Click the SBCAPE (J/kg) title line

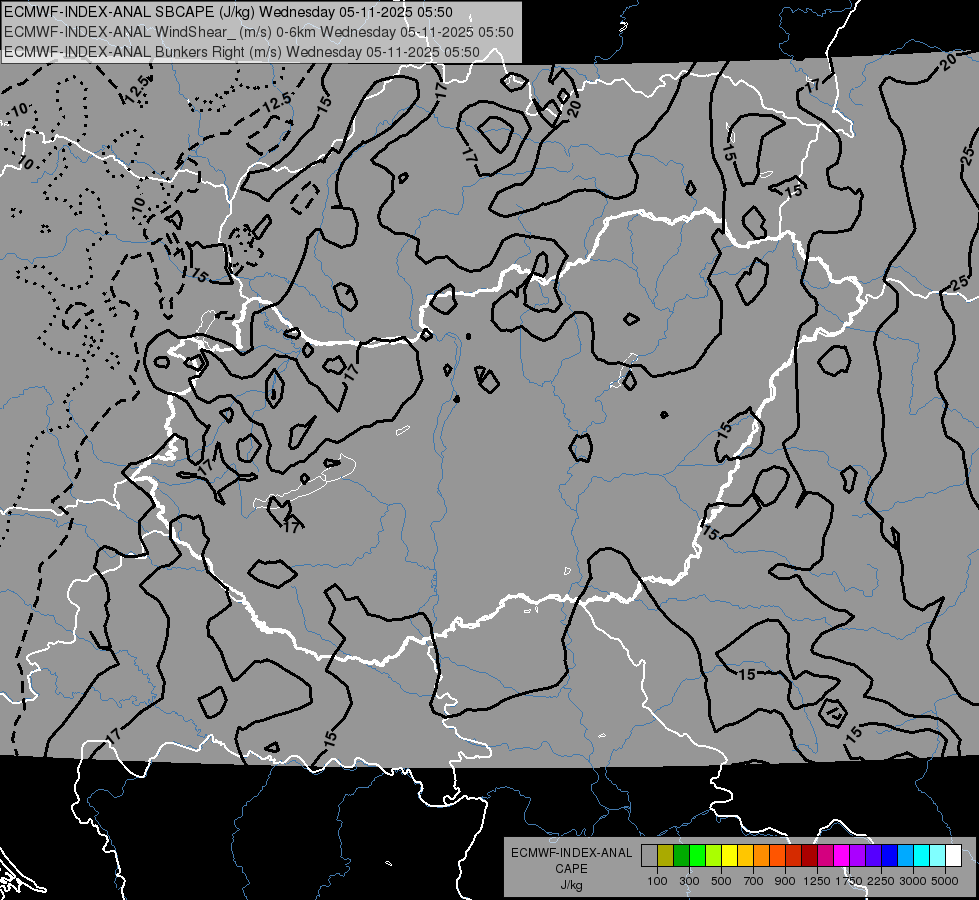click(228, 12)
